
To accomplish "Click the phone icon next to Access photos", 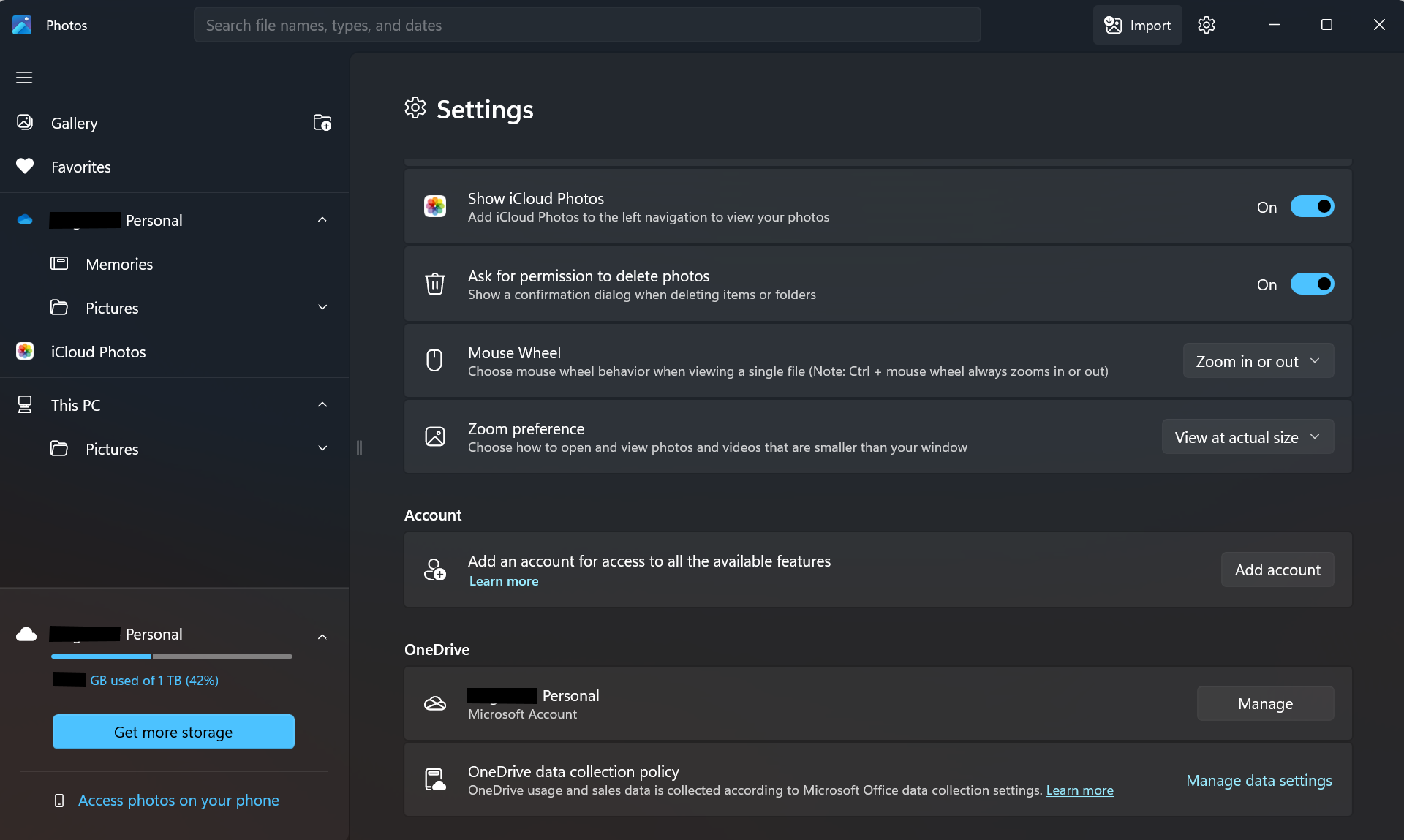I will [59, 801].
